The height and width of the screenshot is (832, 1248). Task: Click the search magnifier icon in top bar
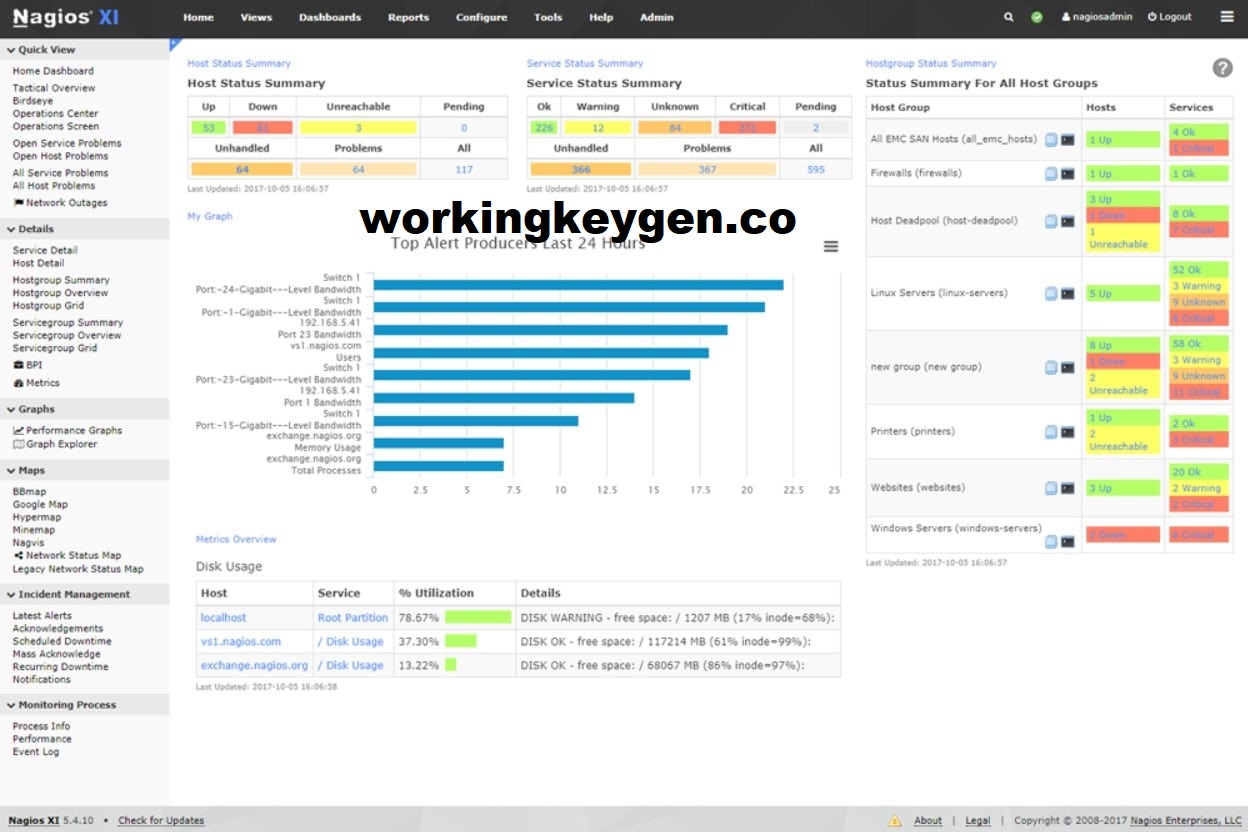[1009, 17]
